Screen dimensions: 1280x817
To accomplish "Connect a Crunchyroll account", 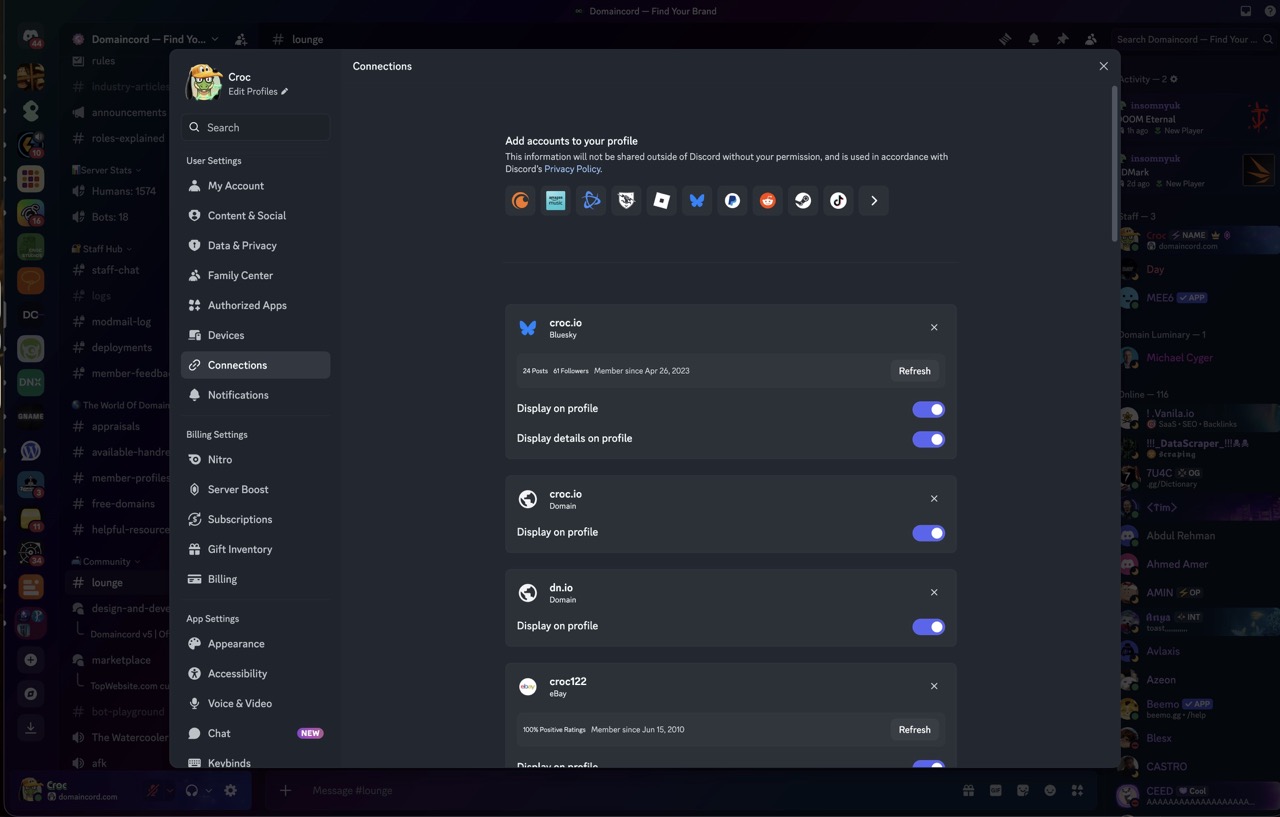I will pos(520,200).
